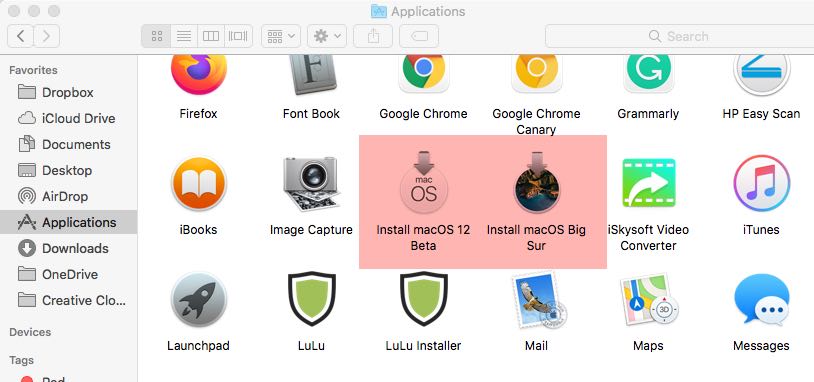This screenshot has width=814, height=382.
Task: Open iCloud Drive in the sidebar
Action: (x=69, y=118)
